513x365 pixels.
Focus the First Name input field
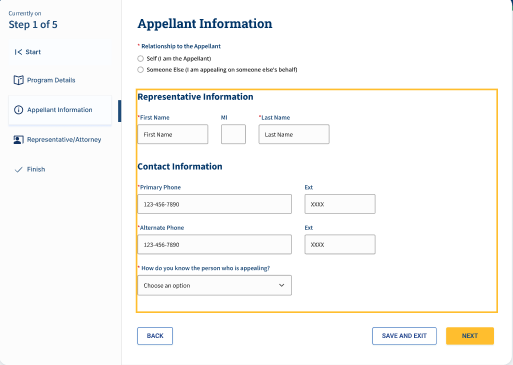coord(173,134)
